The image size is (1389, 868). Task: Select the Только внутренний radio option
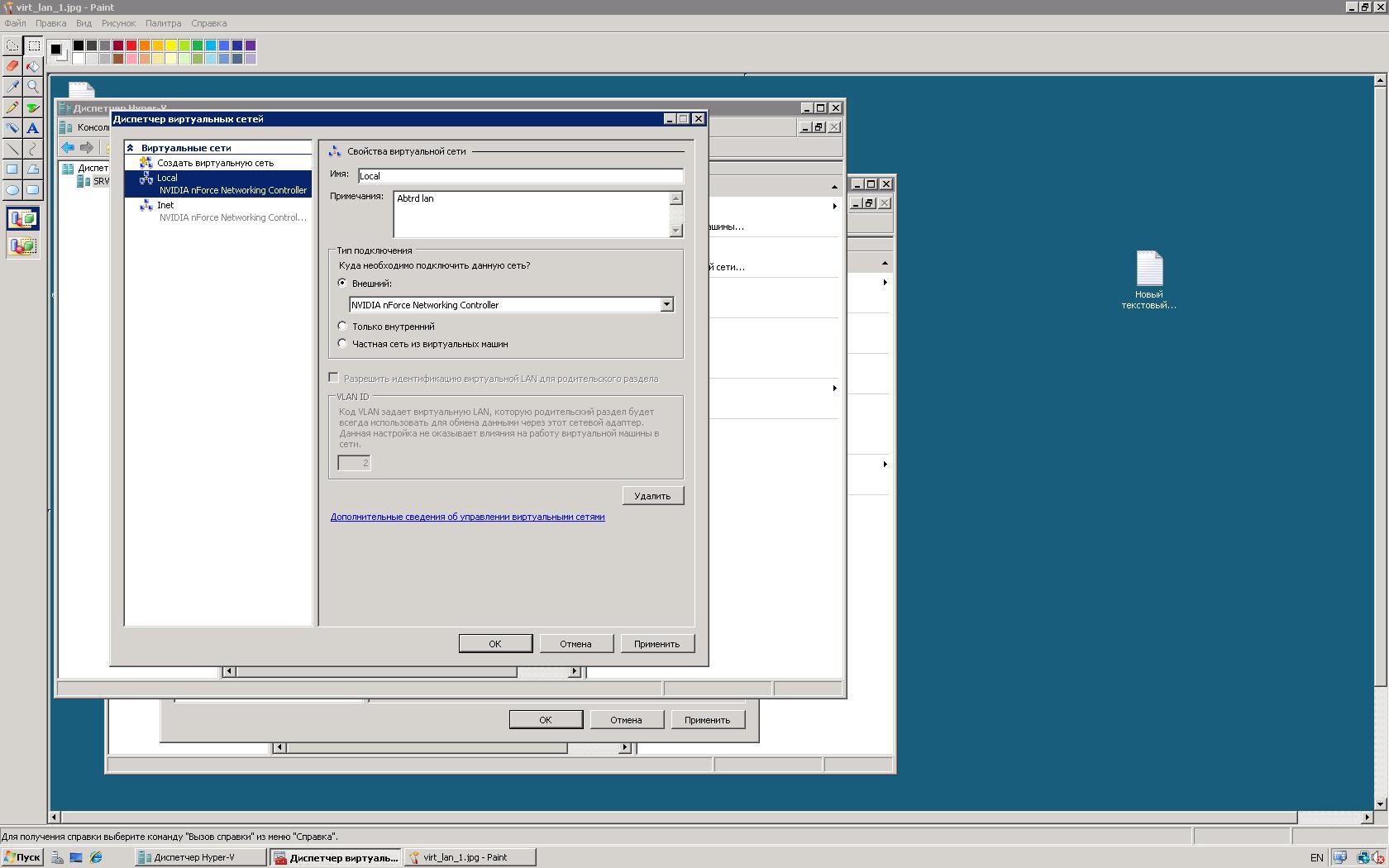(342, 326)
